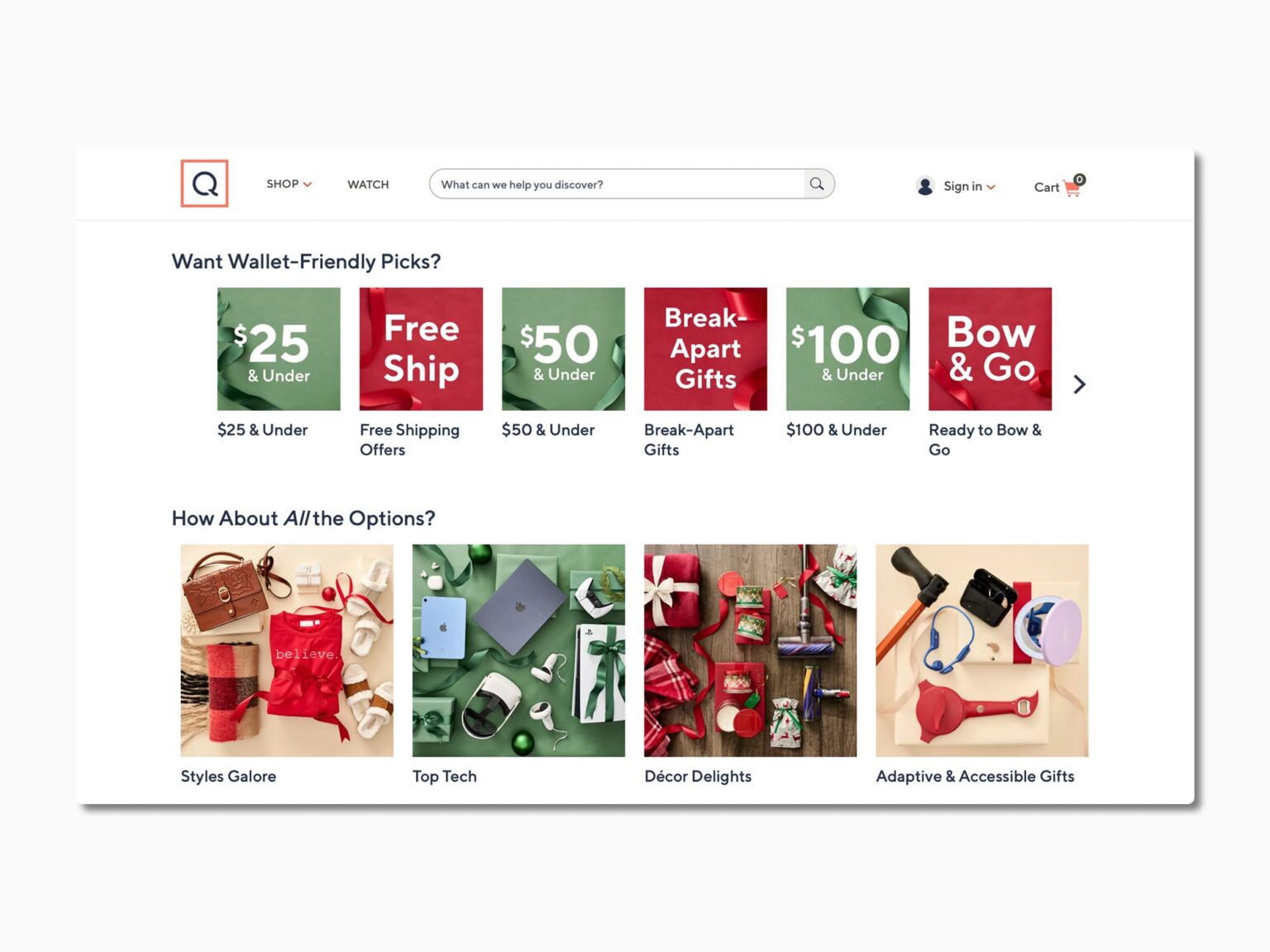Open the Styles Galore category image
Viewport: 1270px width, 952px height.
[x=287, y=650]
